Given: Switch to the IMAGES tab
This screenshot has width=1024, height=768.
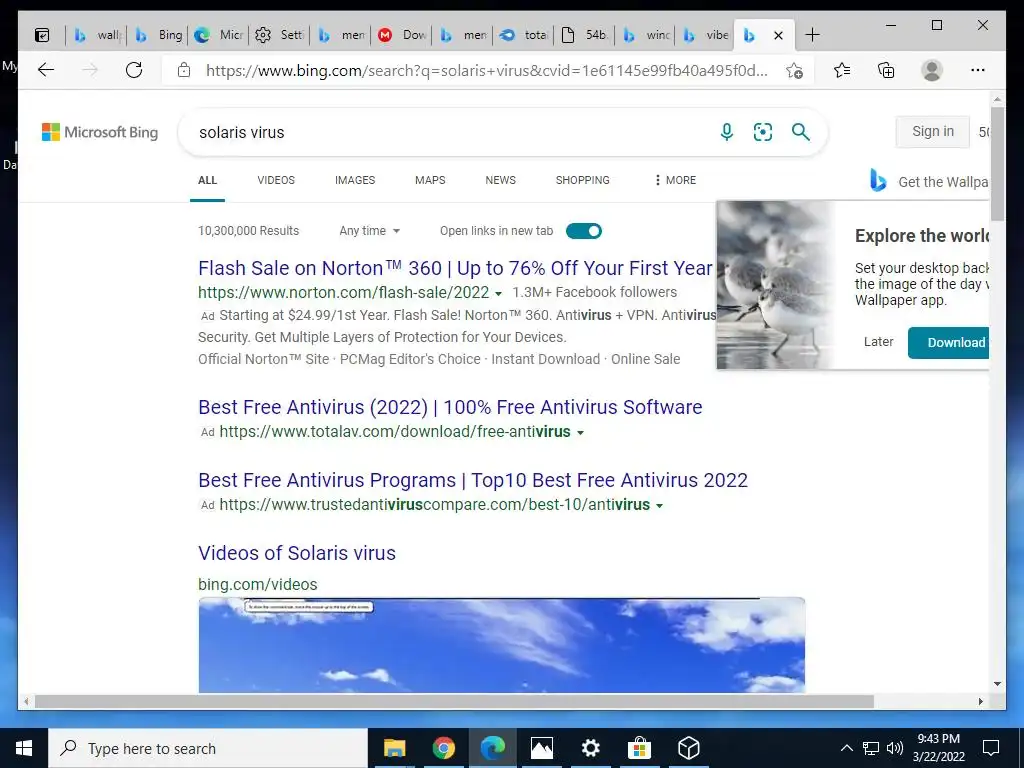Looking at the screenshot, I should (355, 180).
